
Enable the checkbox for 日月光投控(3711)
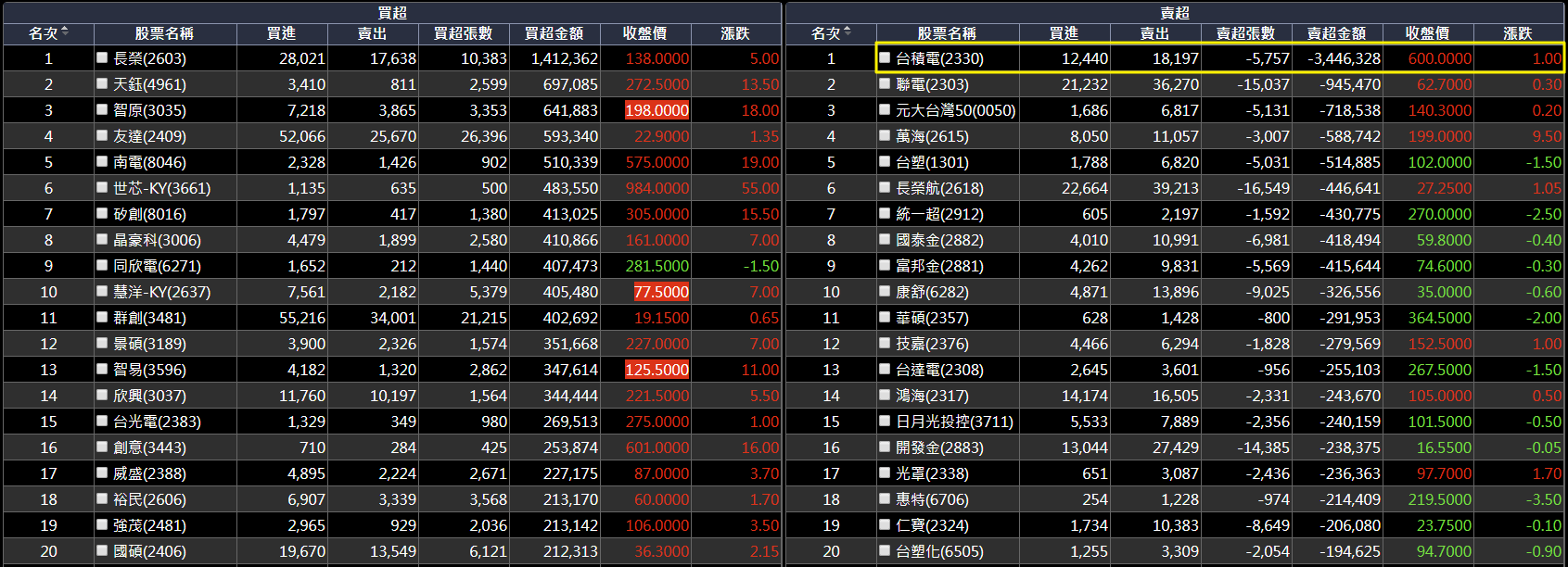885,421
